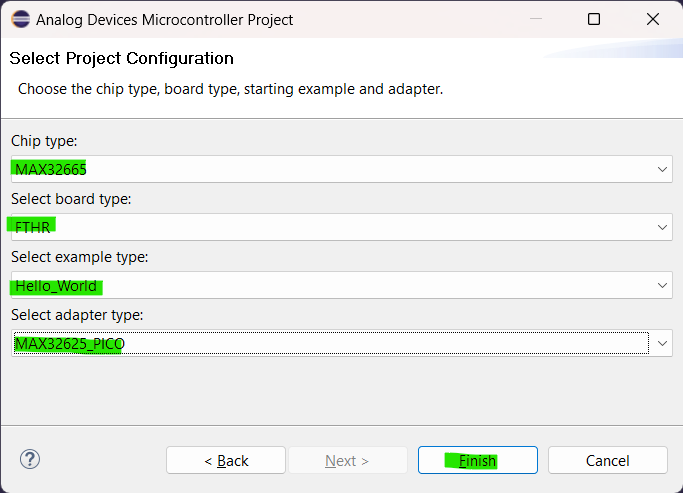Click the 'Choose the chip type' description text

coord(230,89)
